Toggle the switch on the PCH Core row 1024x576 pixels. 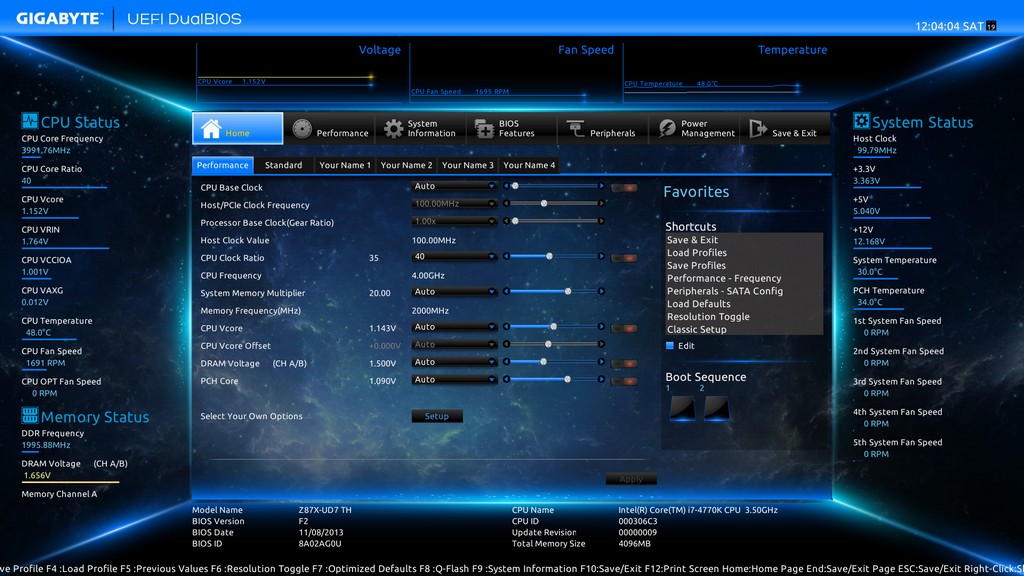pyautogui.click(x=624, y=381)
